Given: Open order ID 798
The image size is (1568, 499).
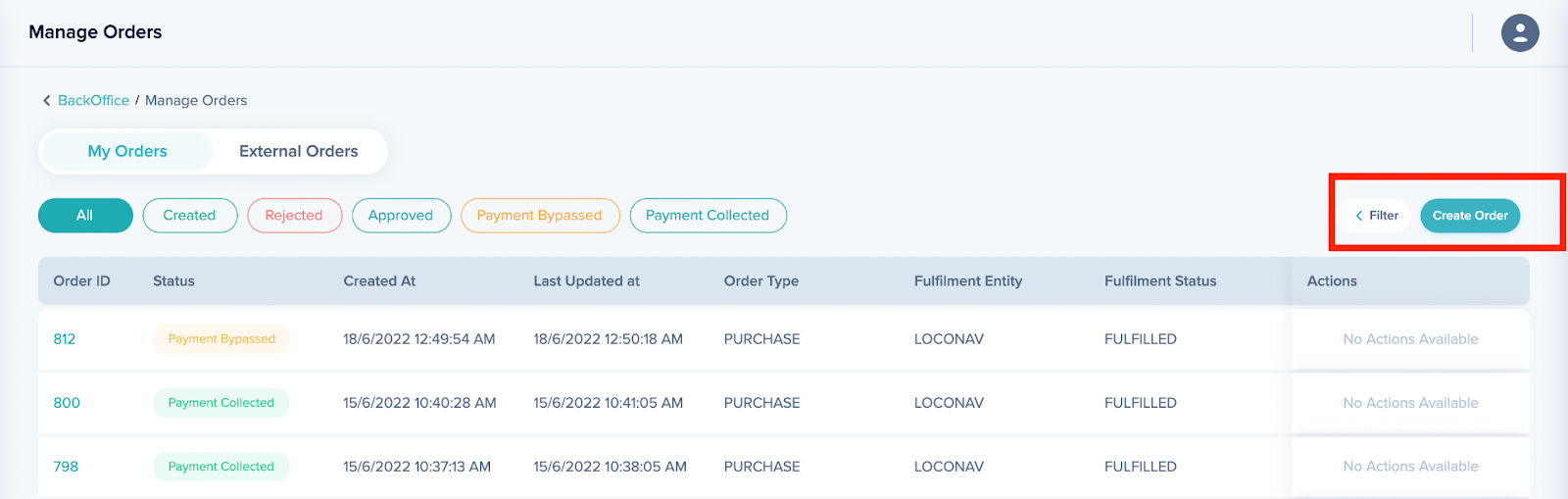Looking at the screenshot, I should tap(66, 467).
